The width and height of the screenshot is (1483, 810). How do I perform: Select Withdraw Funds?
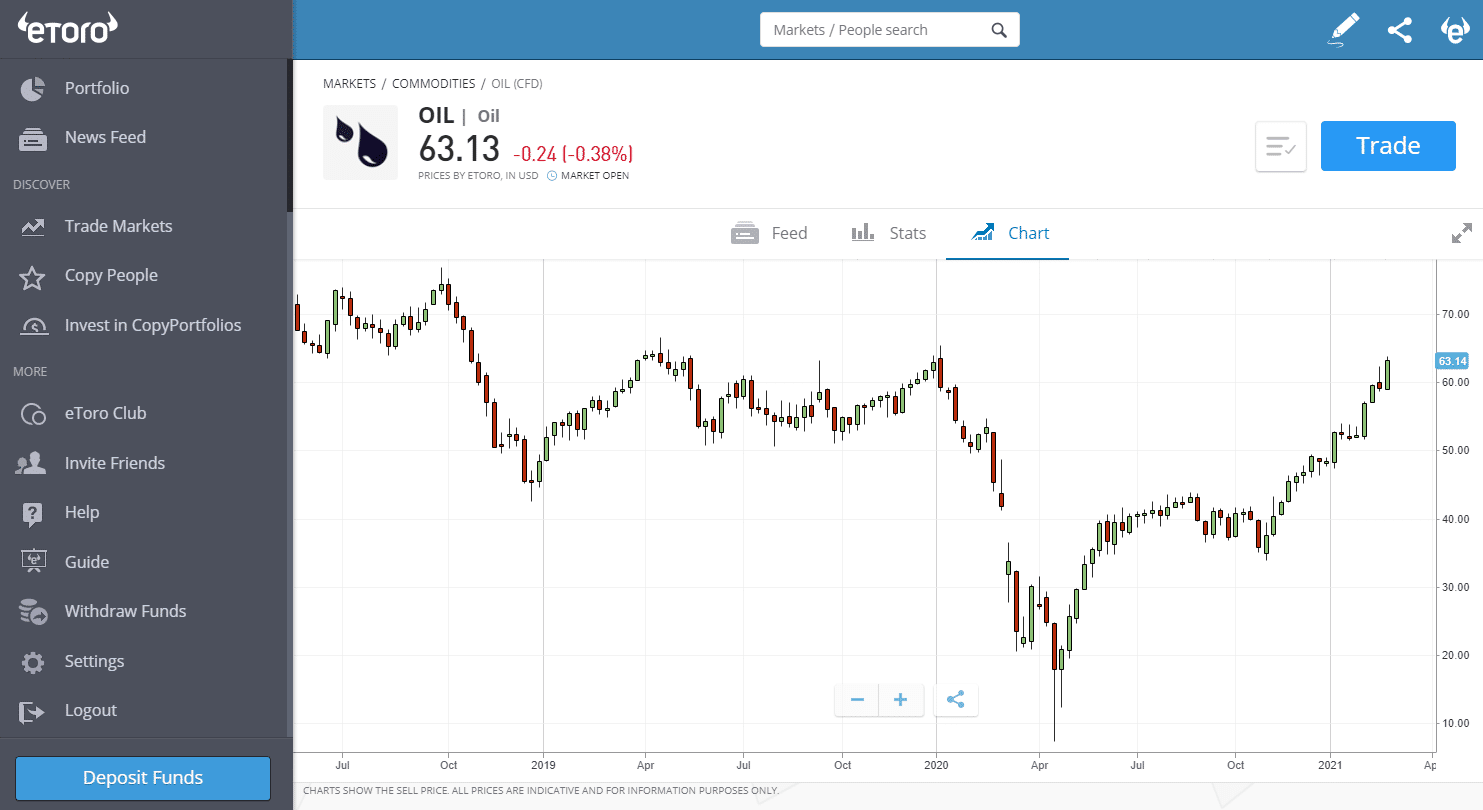coord(126,611)
